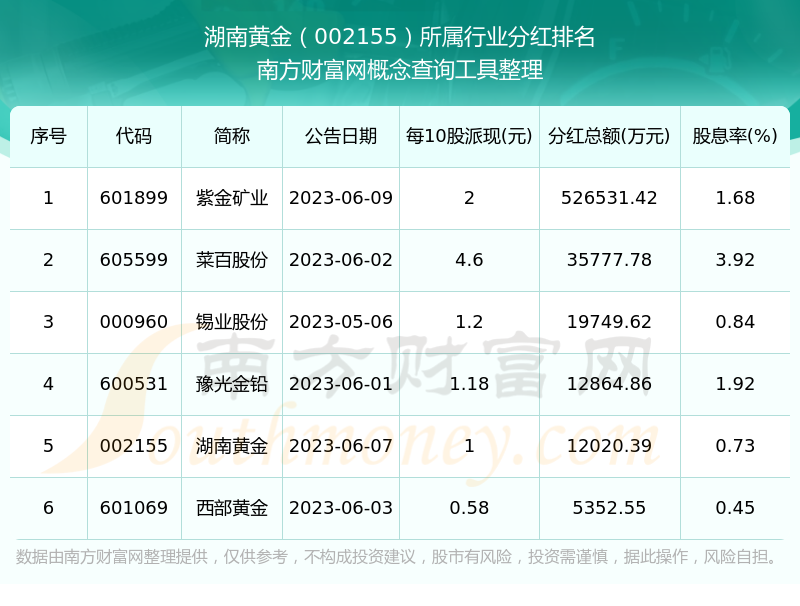The height and width of the screenshot is (606, 800).
Task: Select the 代码 column header
Action: click(x=134, y=136)
